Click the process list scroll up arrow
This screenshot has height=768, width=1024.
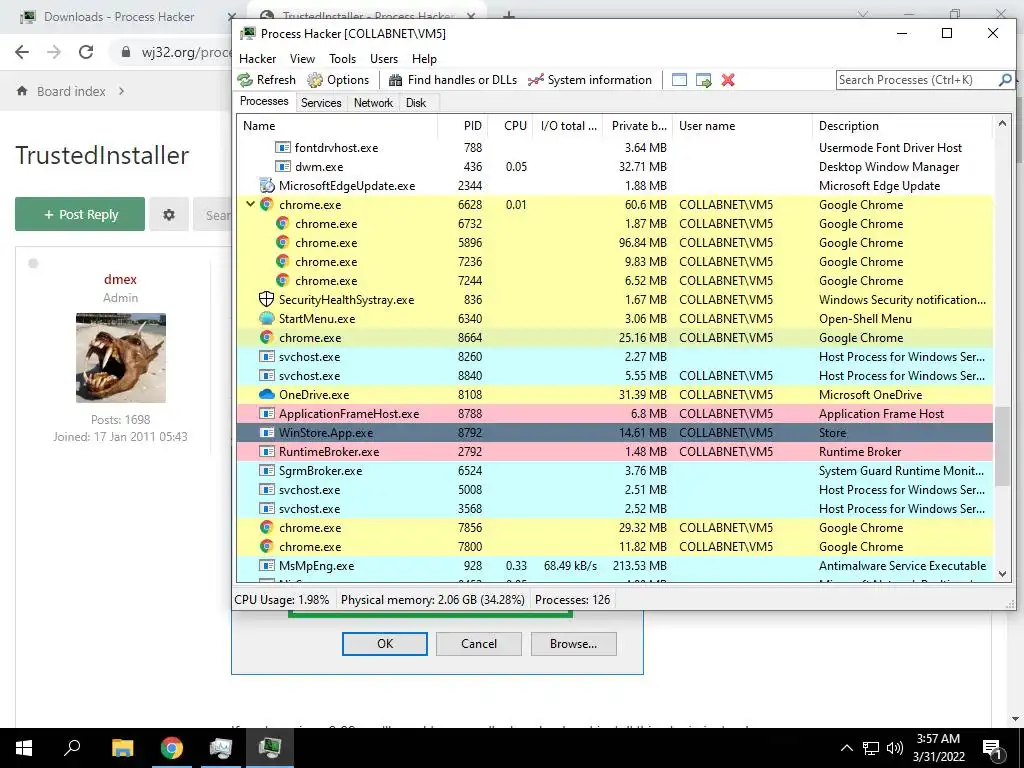(1003, 123)
